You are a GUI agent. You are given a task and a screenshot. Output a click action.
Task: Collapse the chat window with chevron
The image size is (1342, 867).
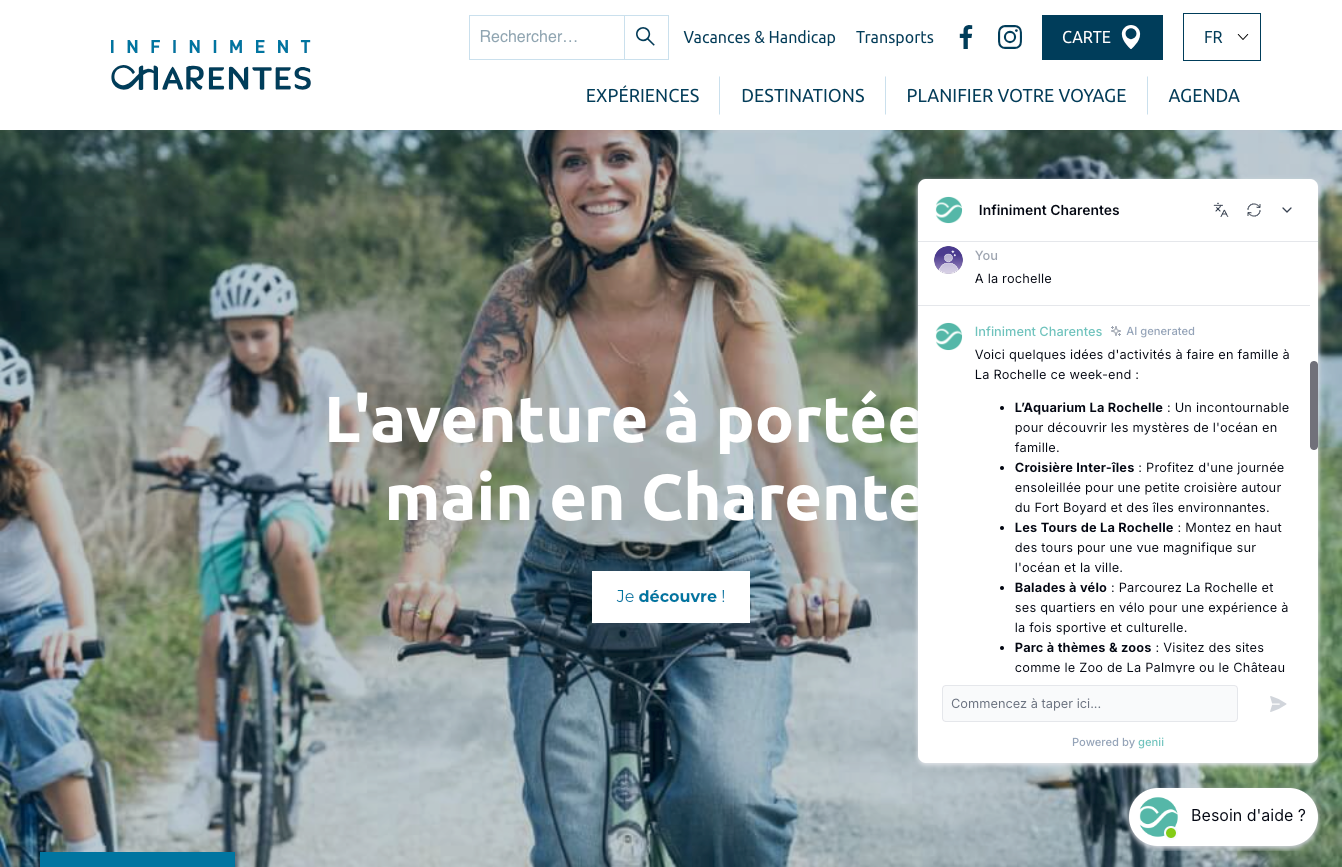click(x=1287, y=210)
